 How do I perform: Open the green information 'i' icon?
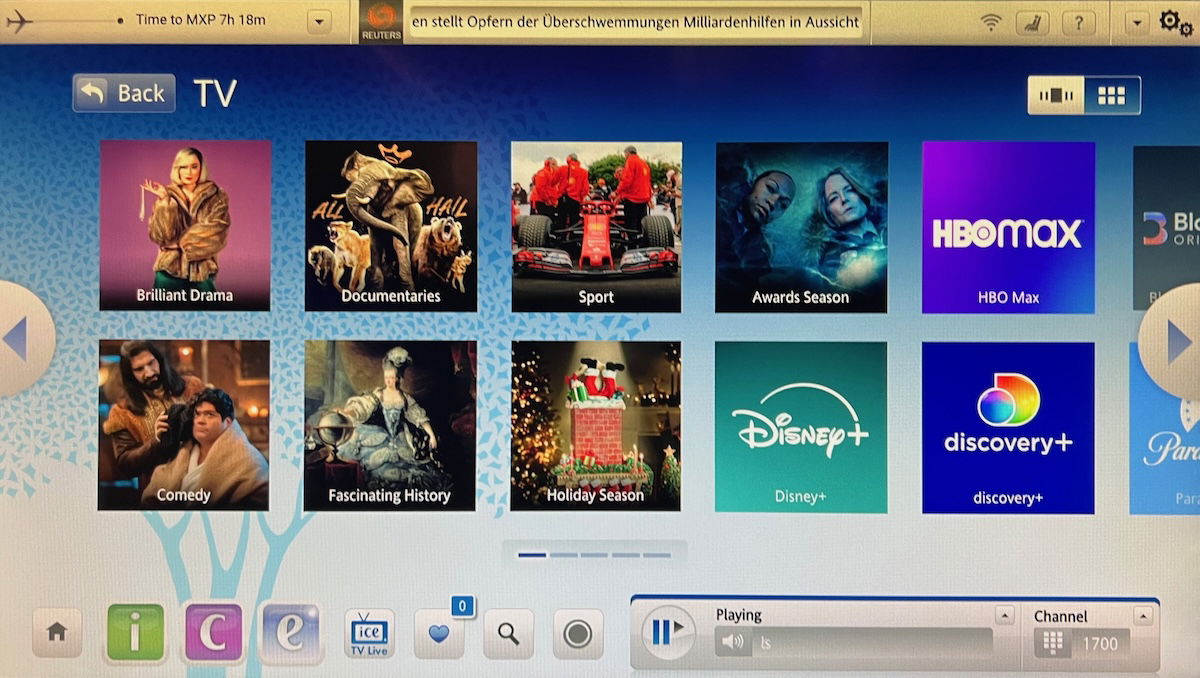point(135,633)
